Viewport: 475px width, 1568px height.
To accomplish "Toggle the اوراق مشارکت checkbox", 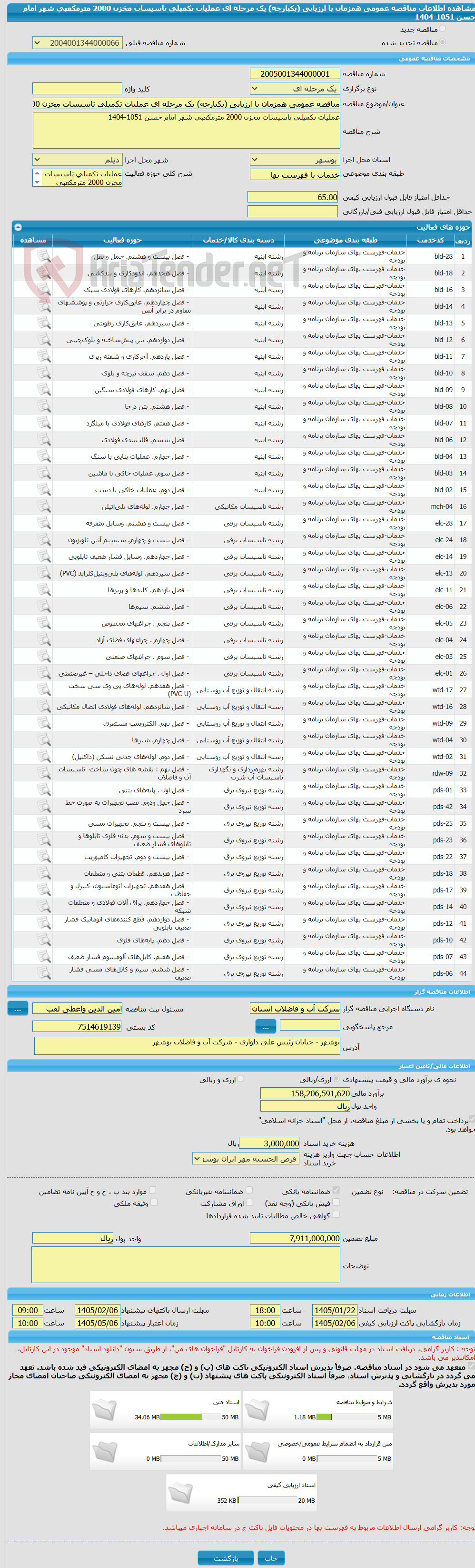I will (x=249, y=1202).
